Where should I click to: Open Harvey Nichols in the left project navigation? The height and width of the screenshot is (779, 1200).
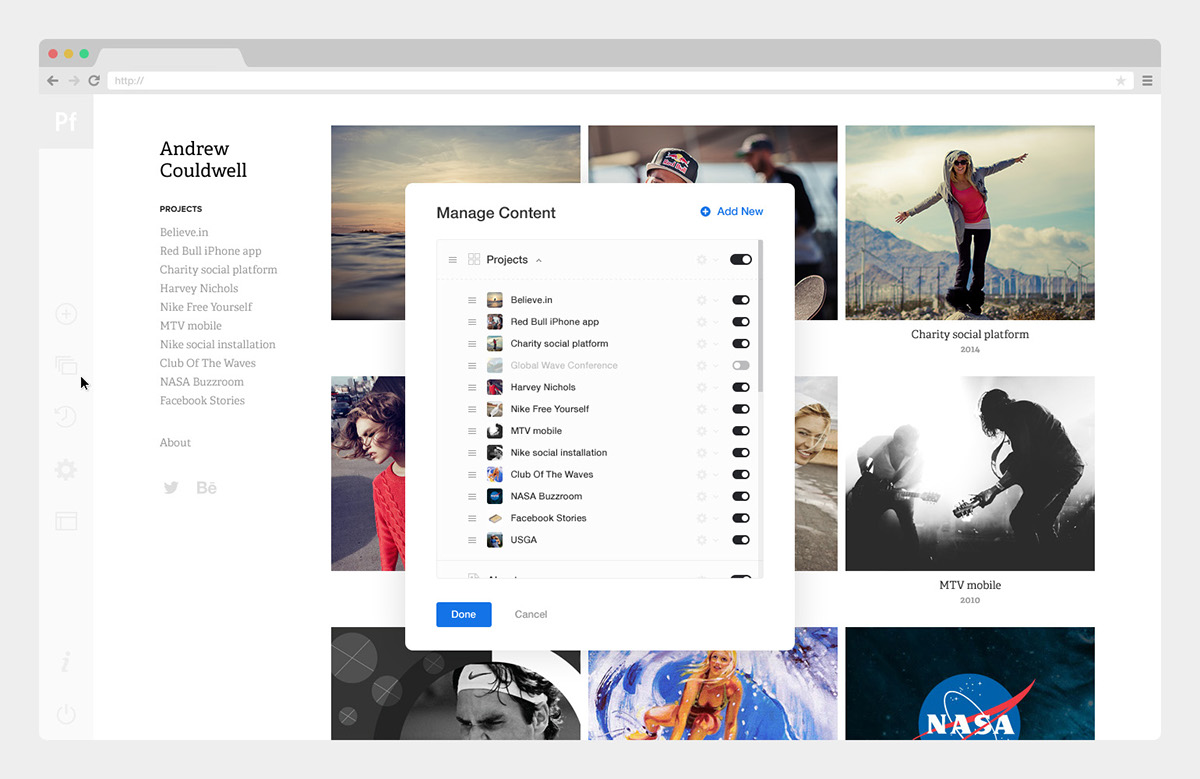[x=199, y=288]
